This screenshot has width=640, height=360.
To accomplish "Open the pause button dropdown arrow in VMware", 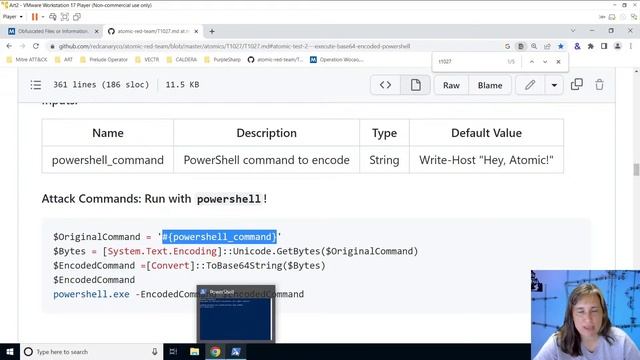I will (x=43, y=17).
